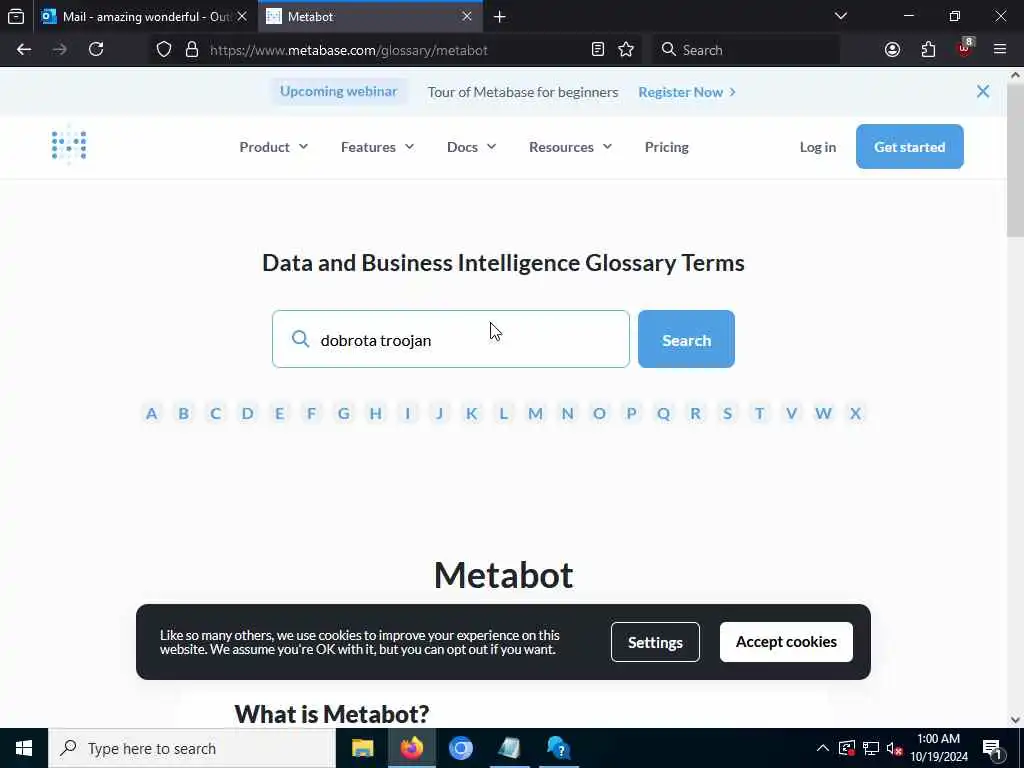Viewport: 1024px width, 768px height.
Task: Jump to glossary letter M
Action: [536, 413]
